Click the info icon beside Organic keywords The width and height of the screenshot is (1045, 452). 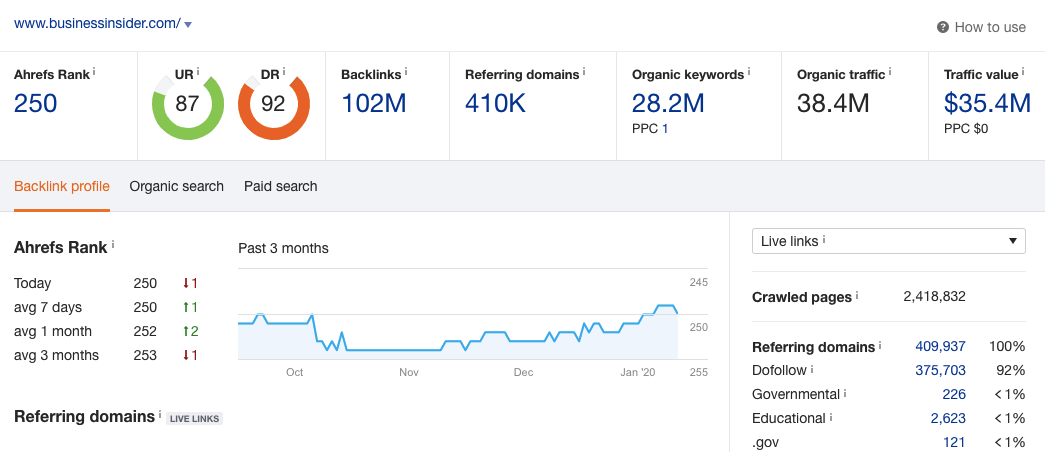point(748,71)
